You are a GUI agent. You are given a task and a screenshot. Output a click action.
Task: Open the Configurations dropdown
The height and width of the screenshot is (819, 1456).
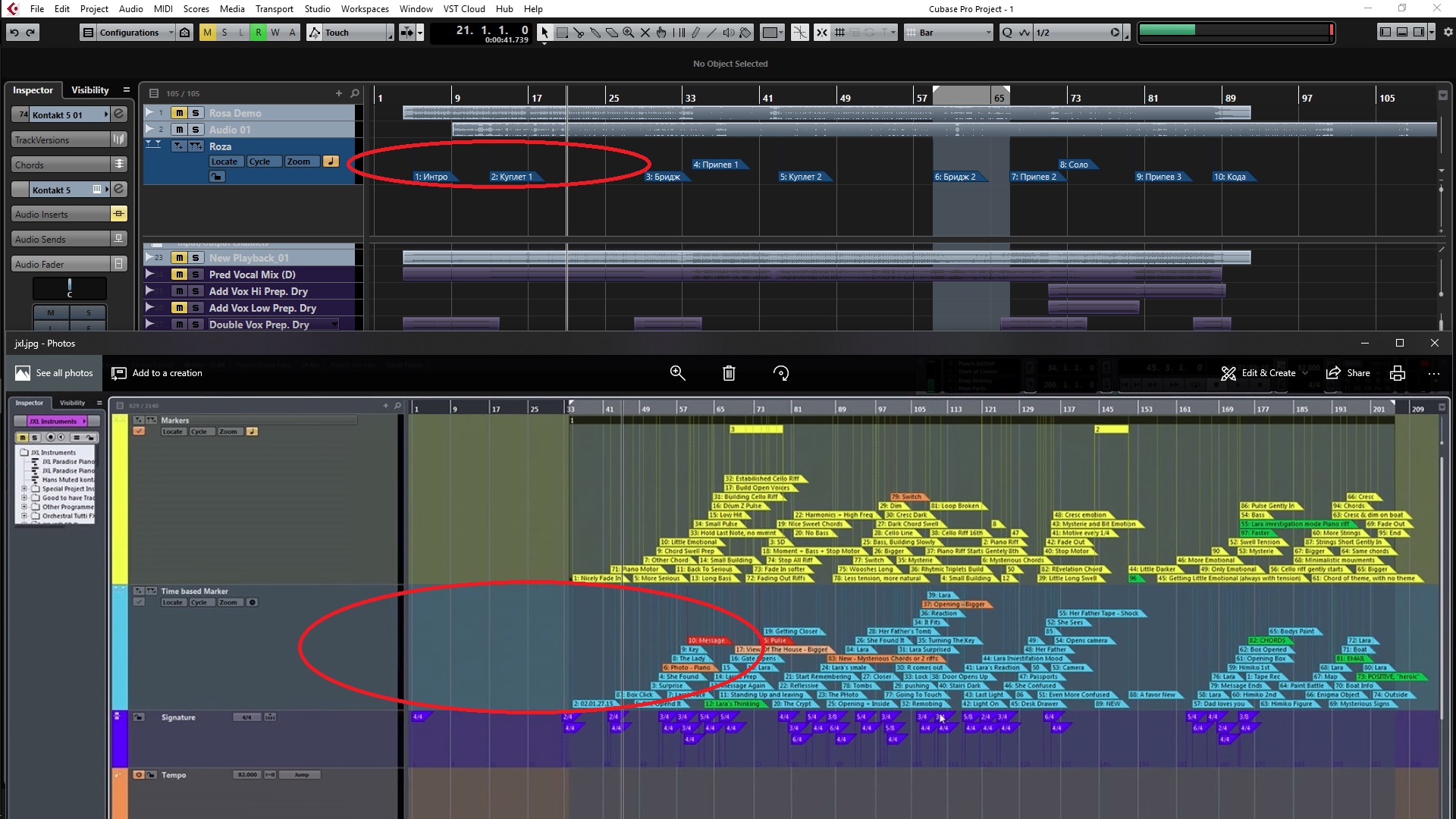click(x=129, y=33)
